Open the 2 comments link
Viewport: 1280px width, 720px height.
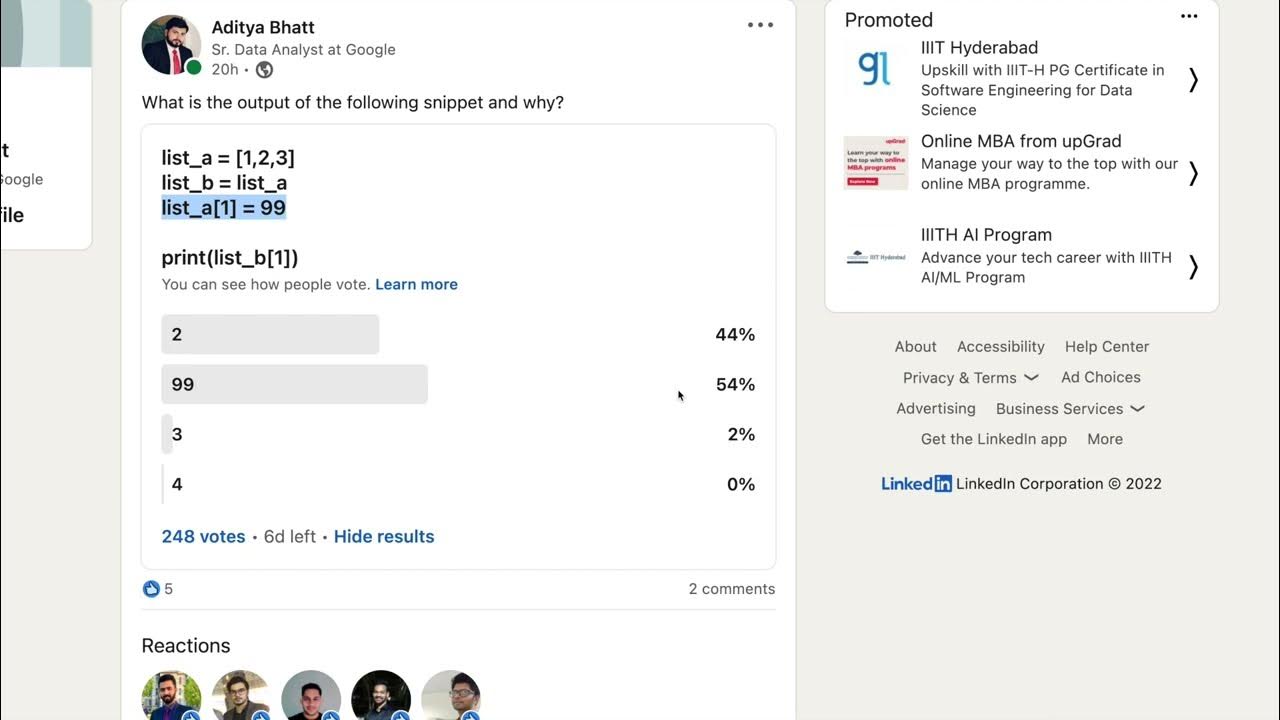click(x=731, y=589)
